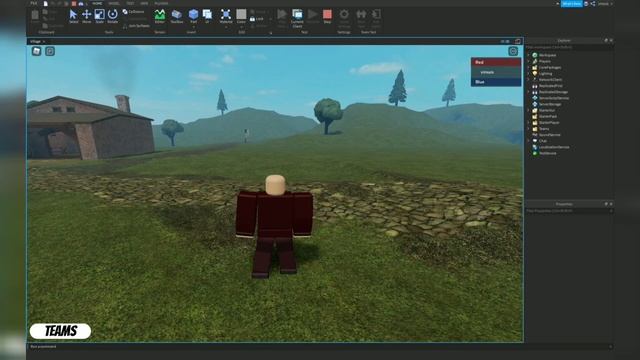The width and height of the screenshot is (640, 360).
Task: Open the in-game chat icon
Action: pyautogui.click(x=50, y=51)
